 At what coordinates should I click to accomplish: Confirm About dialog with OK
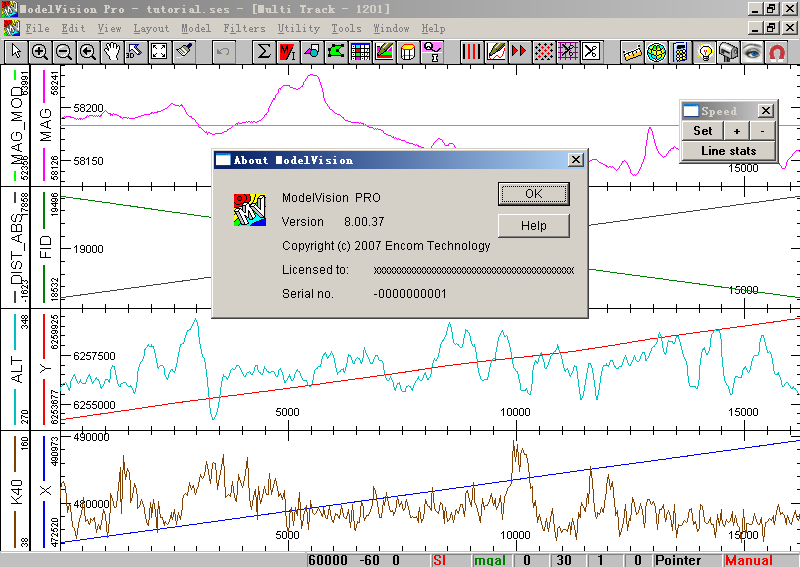point(534,194)
